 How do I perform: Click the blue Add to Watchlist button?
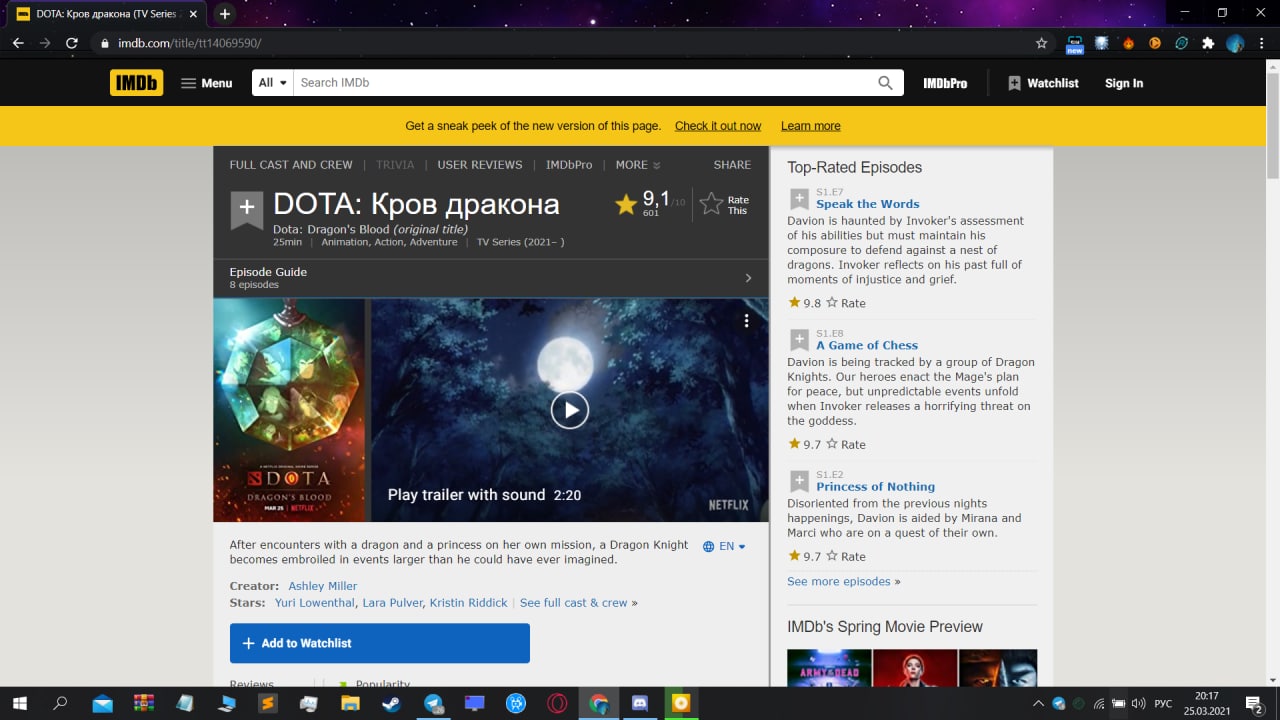(379, 643)
